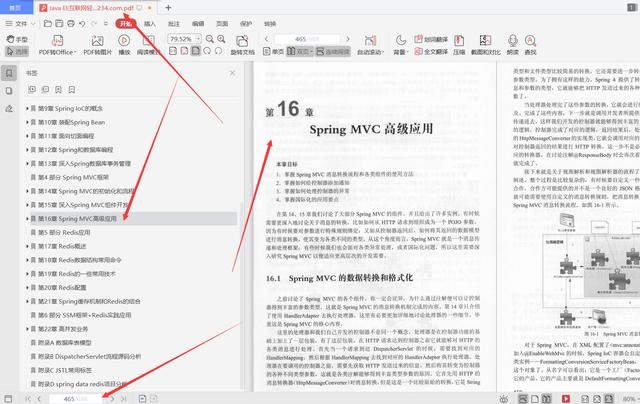
Task: Open the PDF转Office converter
Action: point(57,45)
